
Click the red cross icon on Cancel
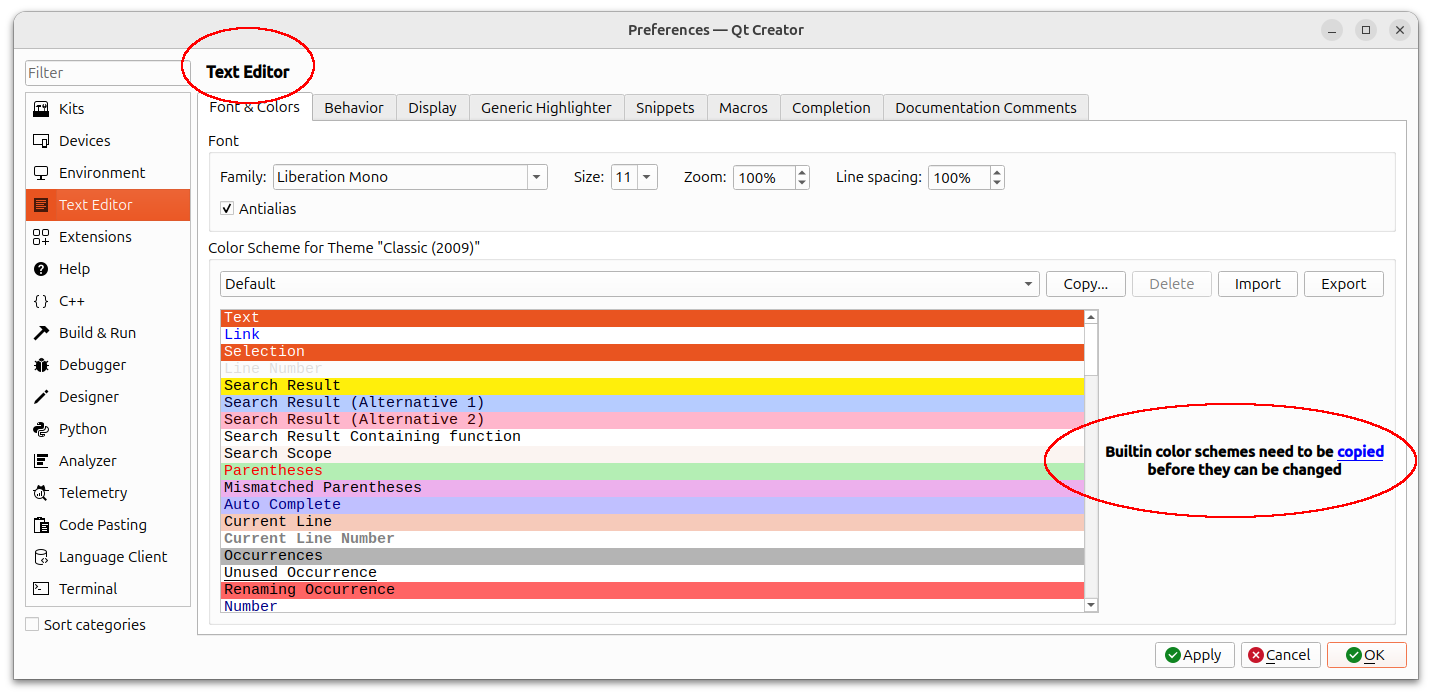point(1256,655)
